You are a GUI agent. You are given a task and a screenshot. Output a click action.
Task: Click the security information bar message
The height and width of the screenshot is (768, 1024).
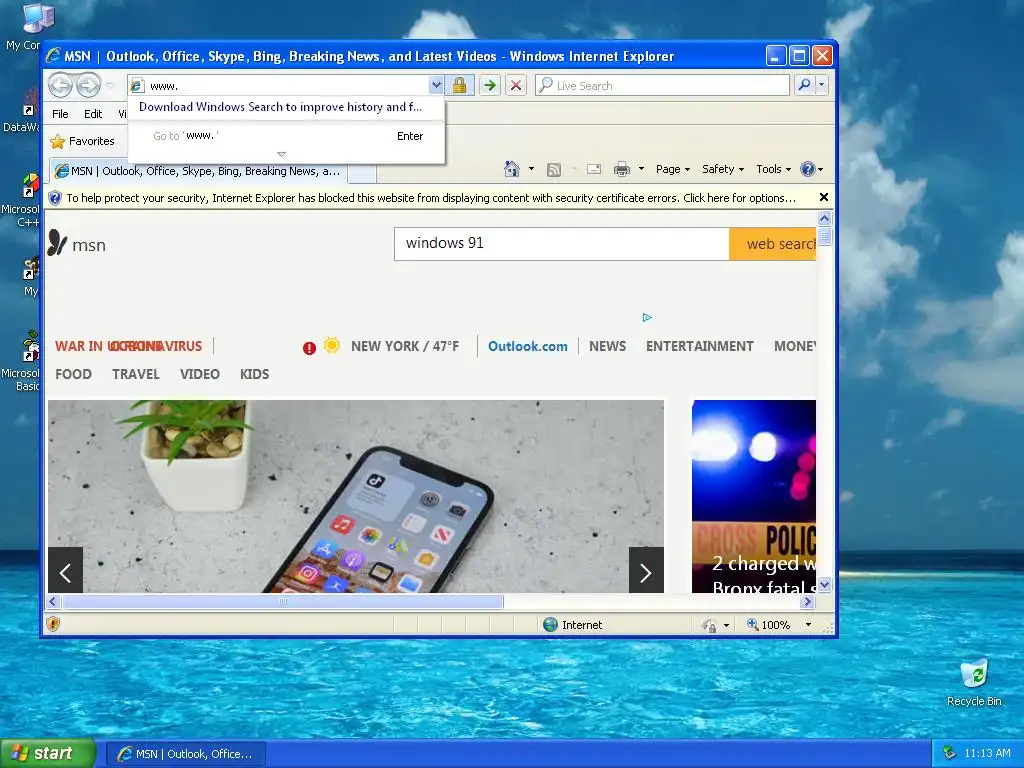click(431, 198)
